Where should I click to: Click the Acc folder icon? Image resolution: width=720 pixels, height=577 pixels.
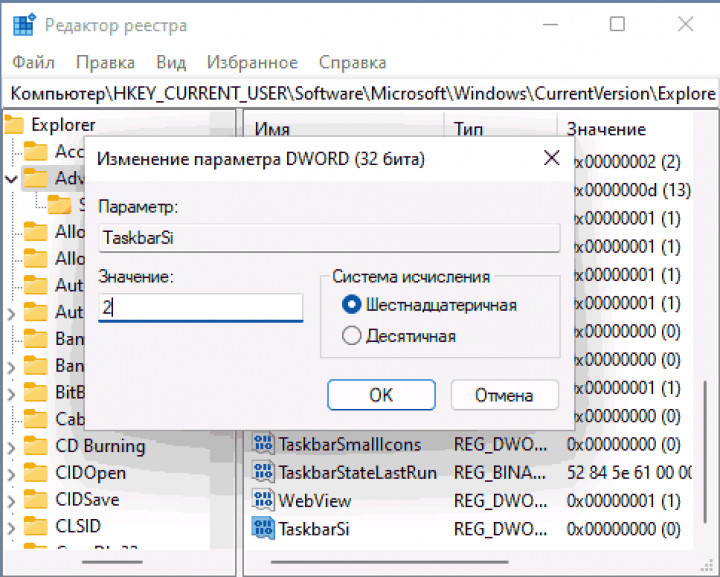[35, 151]
